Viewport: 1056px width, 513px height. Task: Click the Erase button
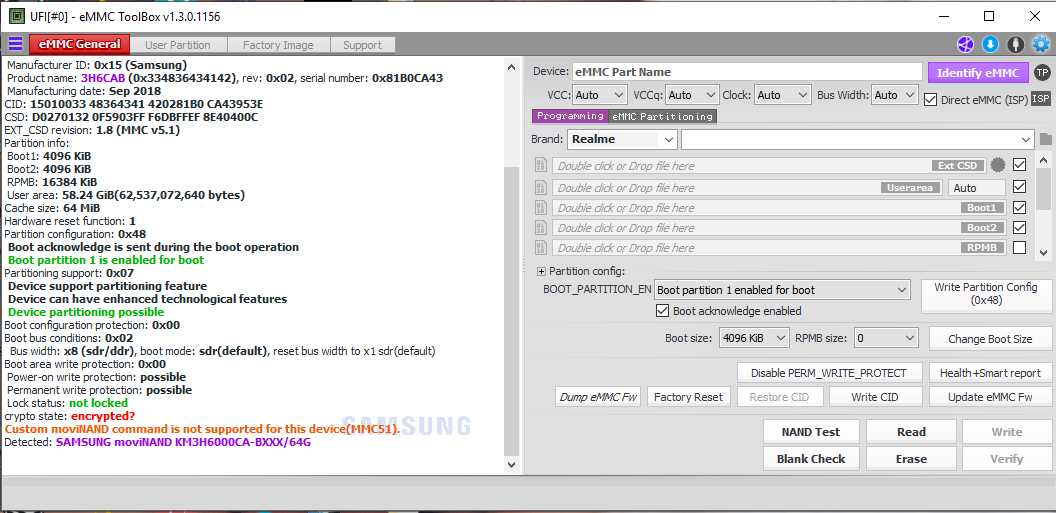(911, 458)
